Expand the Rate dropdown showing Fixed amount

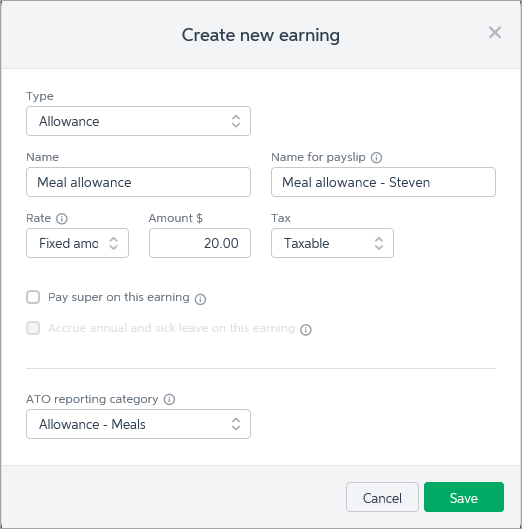click(77, 243)
